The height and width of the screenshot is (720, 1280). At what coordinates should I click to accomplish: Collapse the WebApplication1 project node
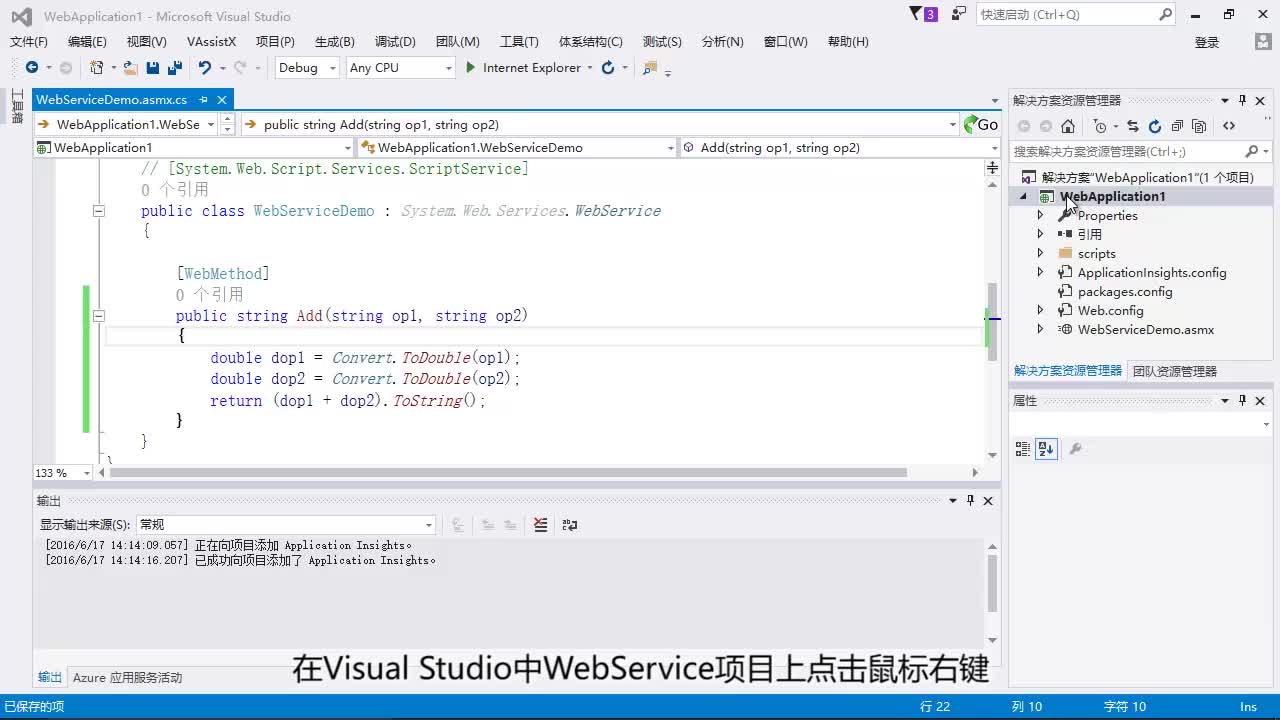coord(1023,197)
